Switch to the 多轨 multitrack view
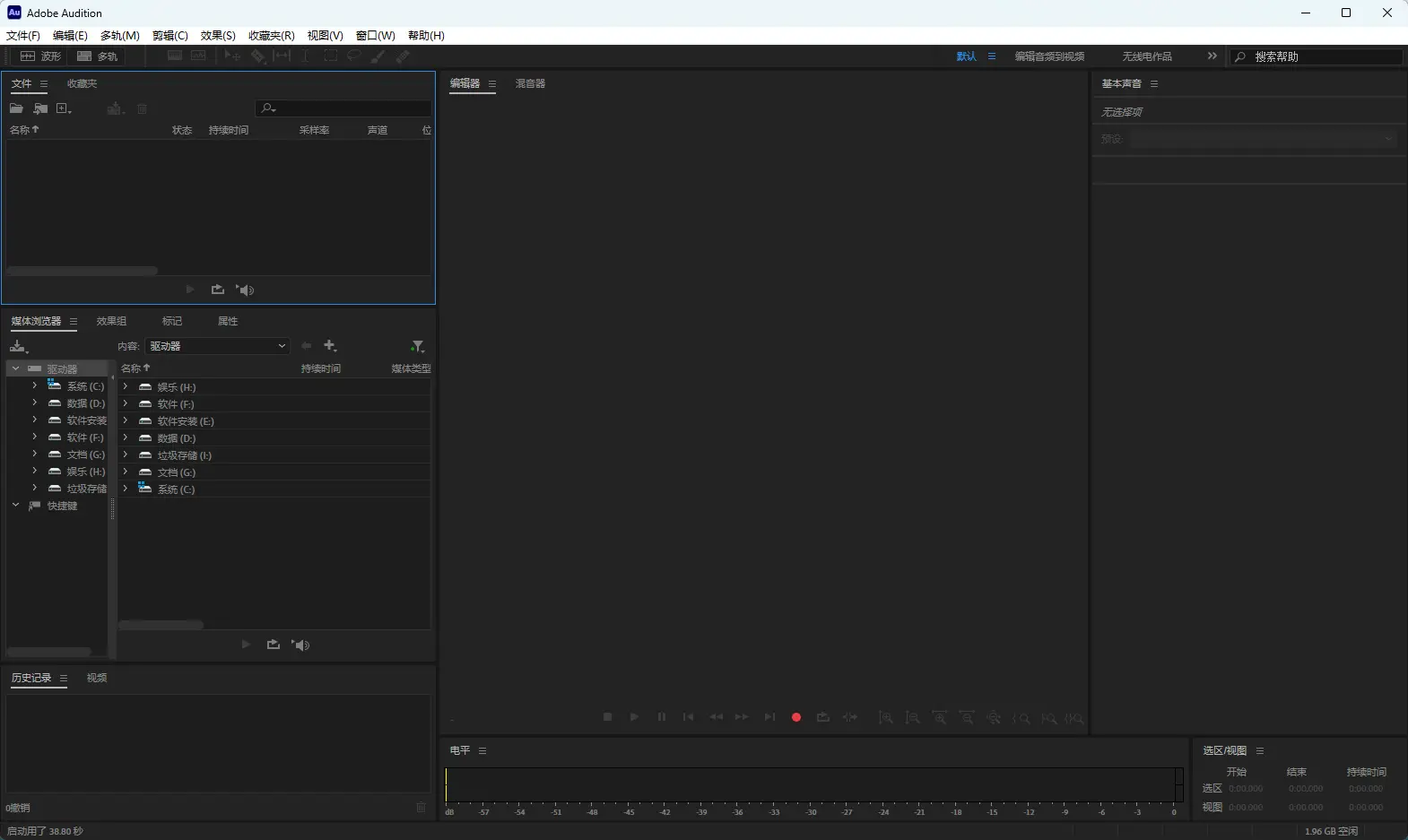Image resolution: width=1408 pixels, height=840 pixels. click(98, 56)
